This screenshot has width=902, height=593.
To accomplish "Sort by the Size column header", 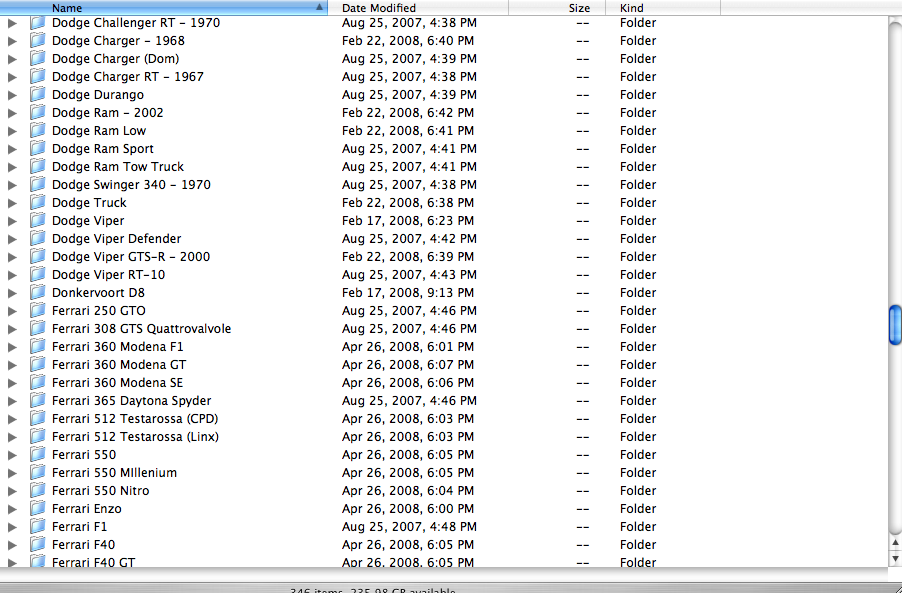I will click(557, 7).
